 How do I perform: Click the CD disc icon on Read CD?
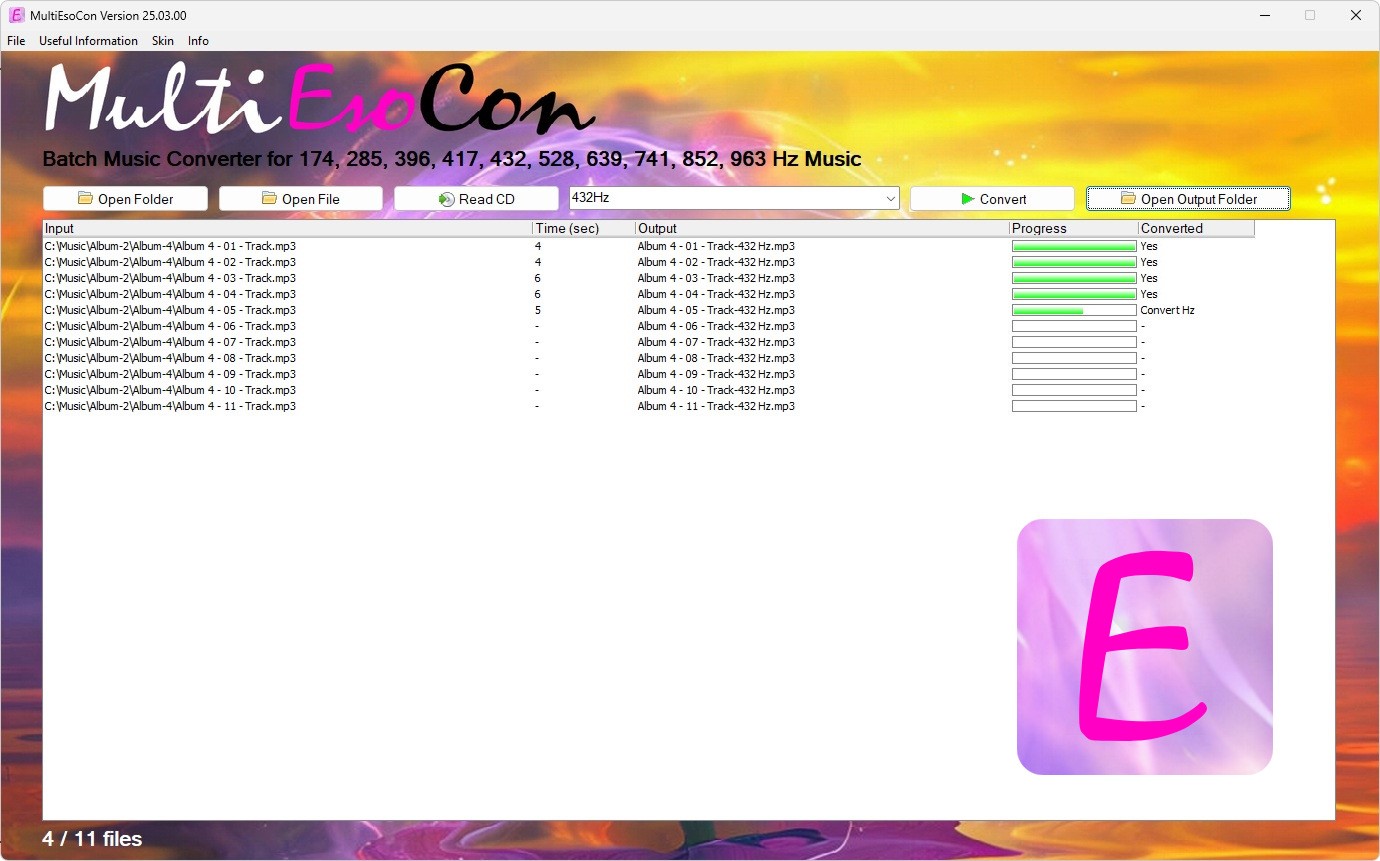446,199
